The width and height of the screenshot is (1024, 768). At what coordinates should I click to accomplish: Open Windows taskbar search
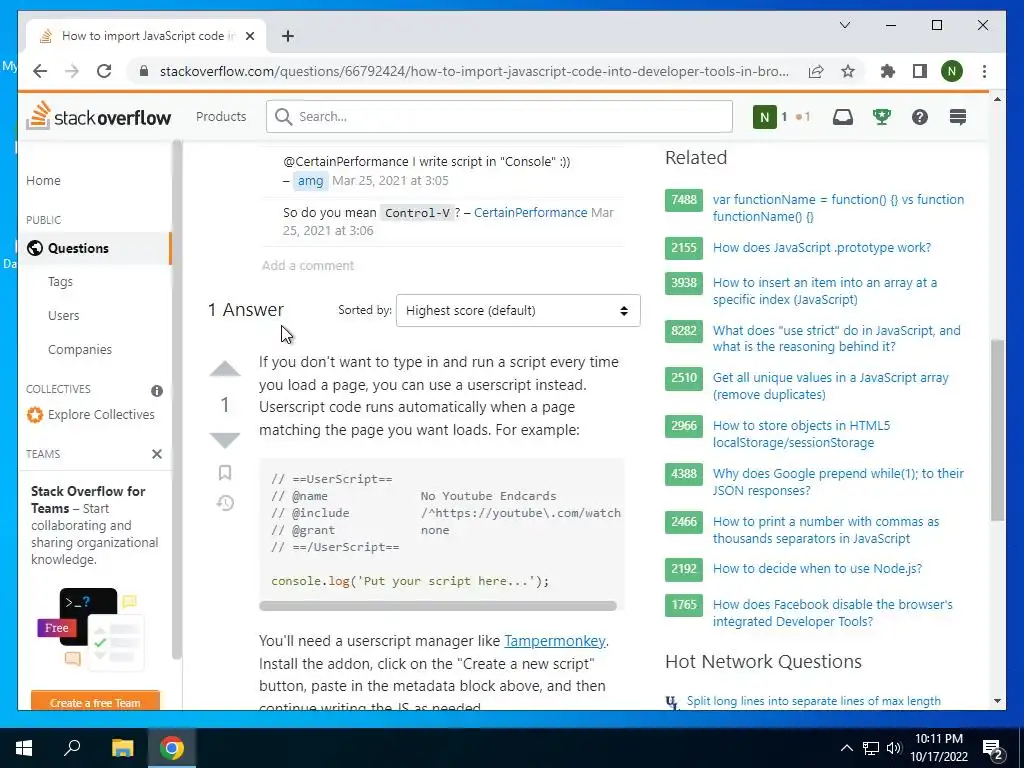tap(72, 747)
